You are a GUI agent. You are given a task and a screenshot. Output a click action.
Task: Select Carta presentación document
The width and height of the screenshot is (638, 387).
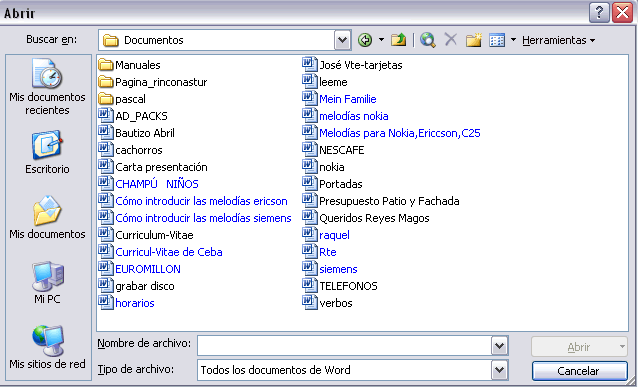(x=153, y=167)
